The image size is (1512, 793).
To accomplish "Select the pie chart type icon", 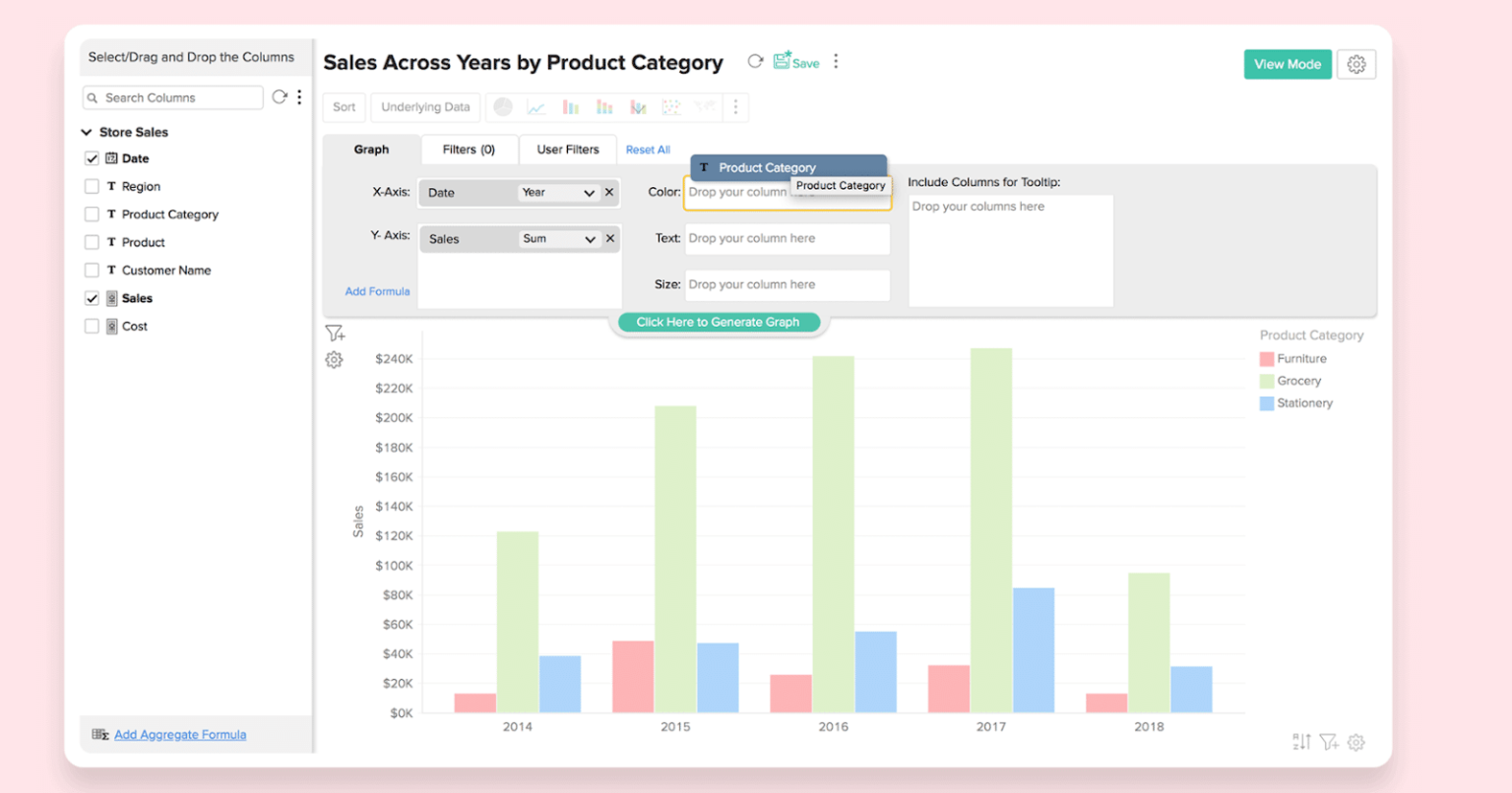I will [x=502, y=106].
